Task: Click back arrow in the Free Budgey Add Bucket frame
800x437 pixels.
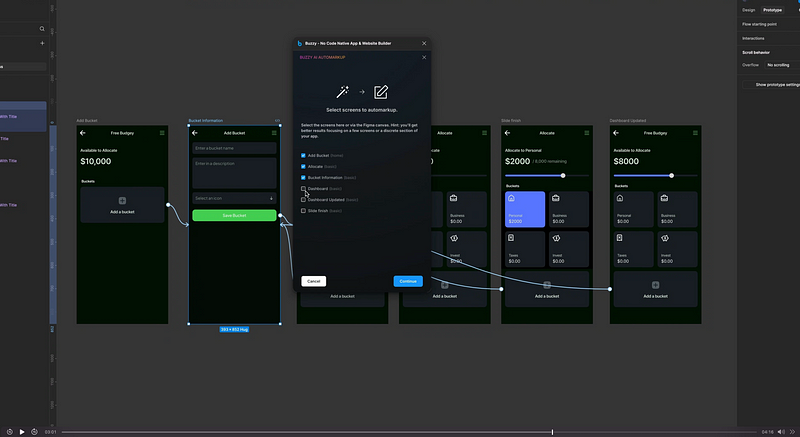Action: click(x=83, y=133)
